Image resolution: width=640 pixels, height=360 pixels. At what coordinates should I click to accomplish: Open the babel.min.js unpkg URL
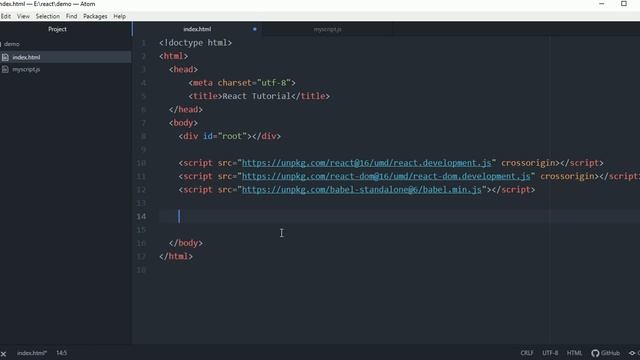tap(362, 190)
